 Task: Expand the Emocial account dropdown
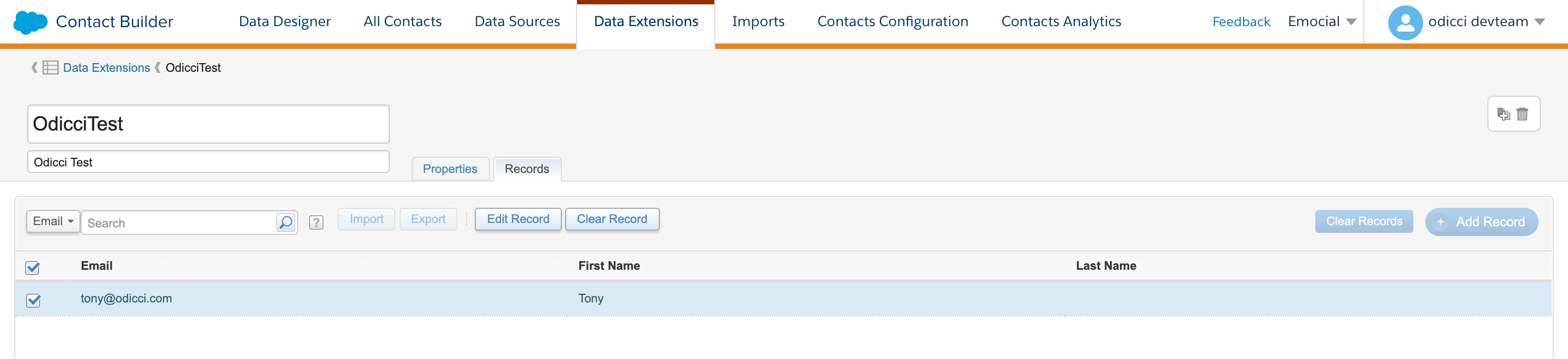[x=1351, y=22]
